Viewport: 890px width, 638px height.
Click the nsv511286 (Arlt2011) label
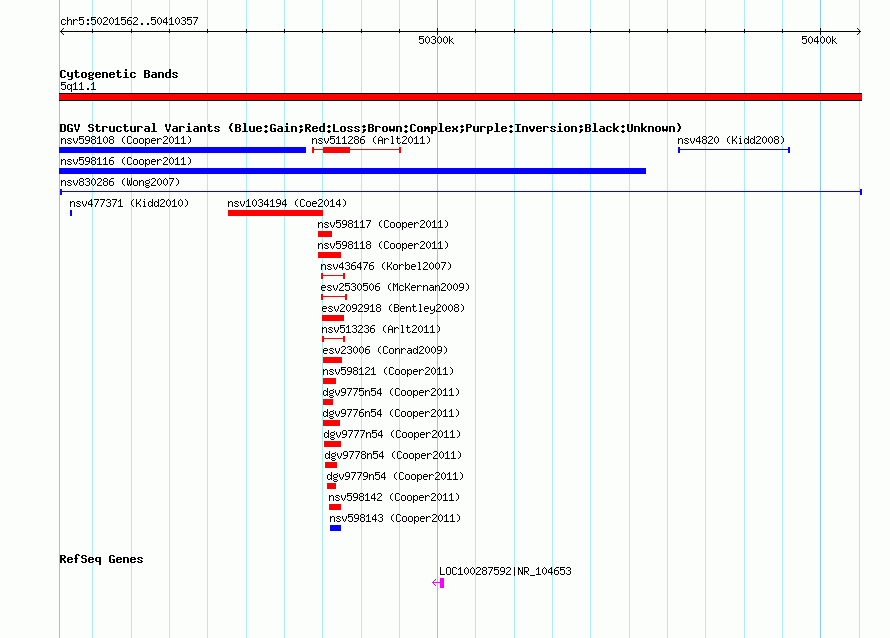pos(371,140)
